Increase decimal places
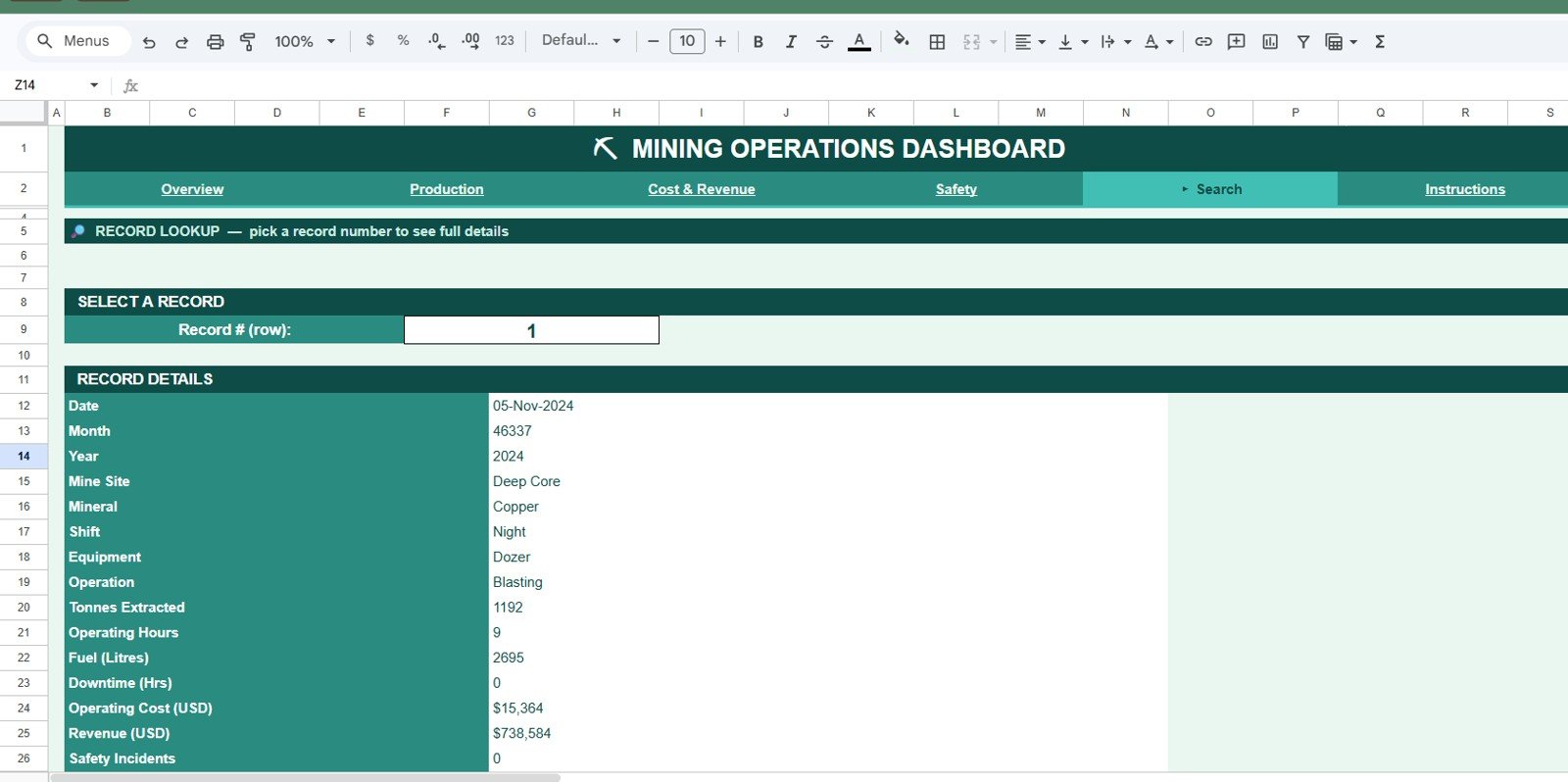 [x=470, y=41]
